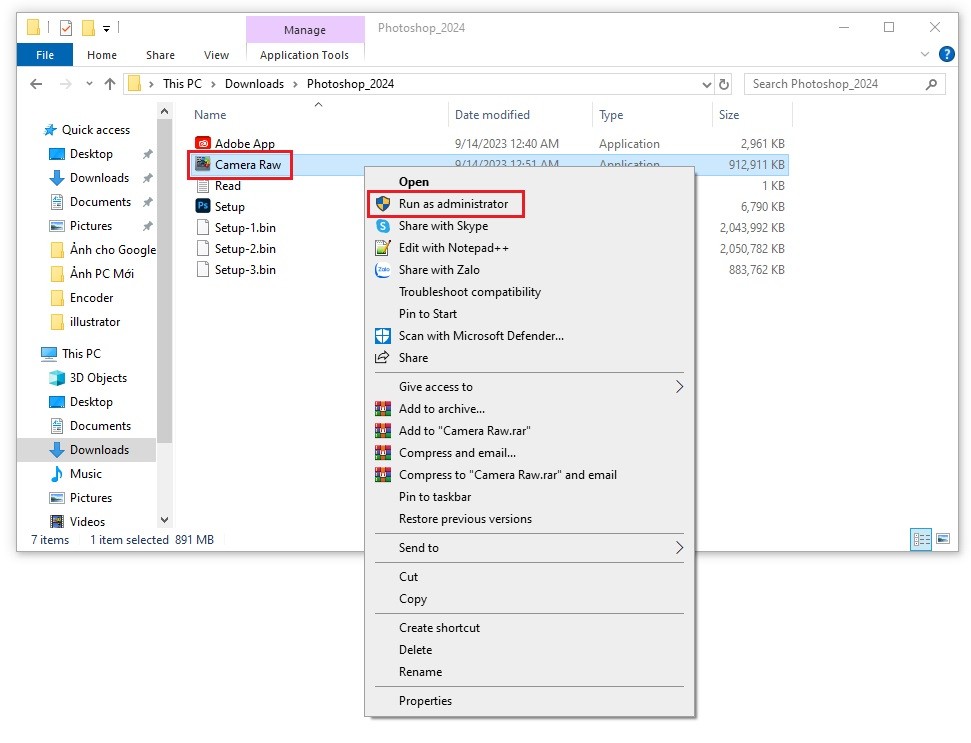Viewport: 971px width, 743px height.
Task: Click the WinRAR Add to archive icon
Action: (382, 409)
